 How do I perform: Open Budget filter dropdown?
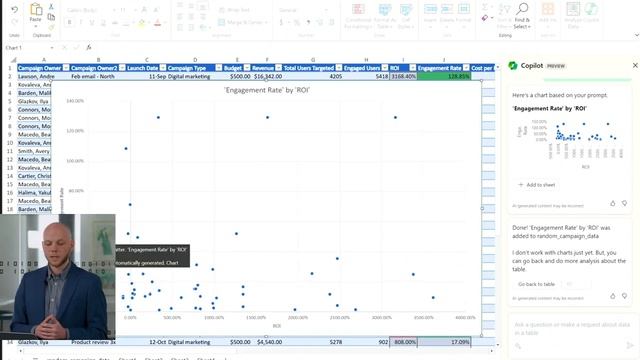(247, 68)
